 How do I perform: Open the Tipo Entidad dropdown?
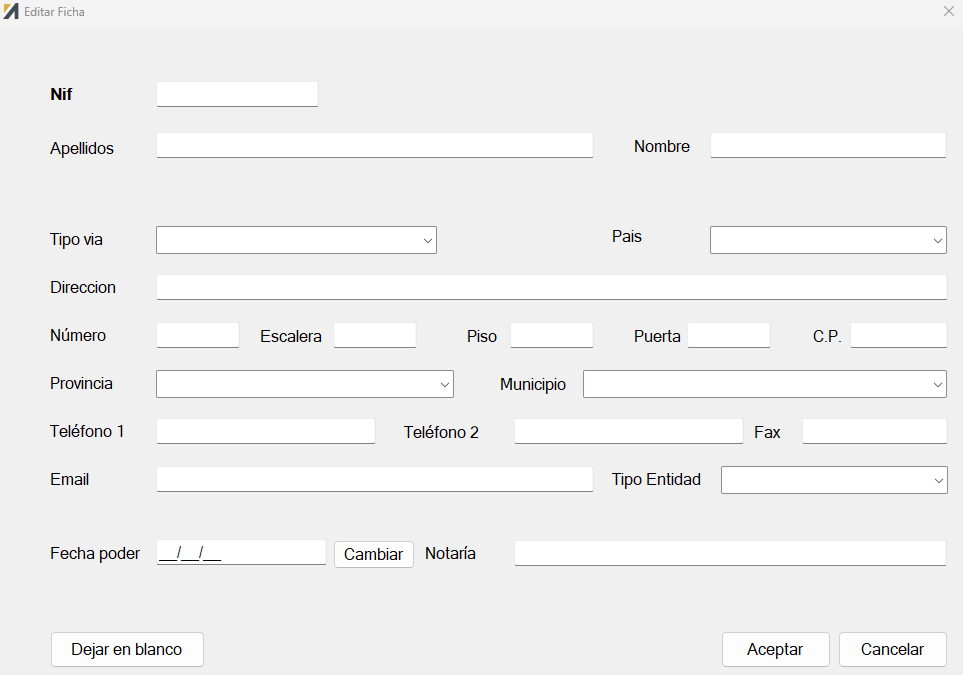[834, 480]
